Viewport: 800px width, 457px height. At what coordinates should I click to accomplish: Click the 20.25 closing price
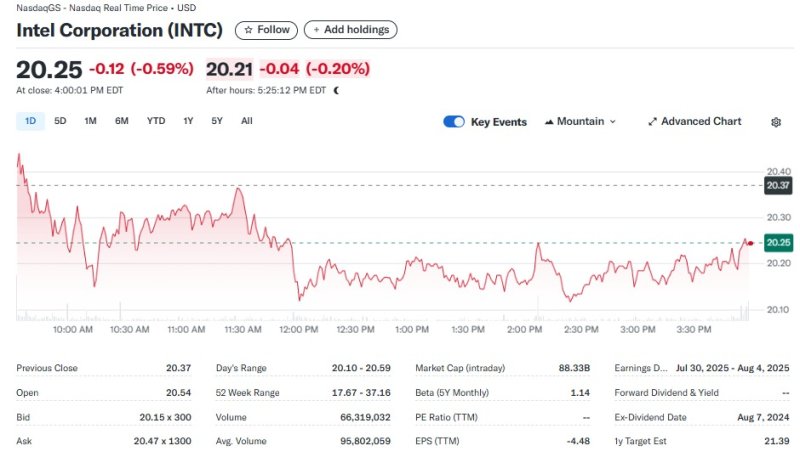(49, 70)
